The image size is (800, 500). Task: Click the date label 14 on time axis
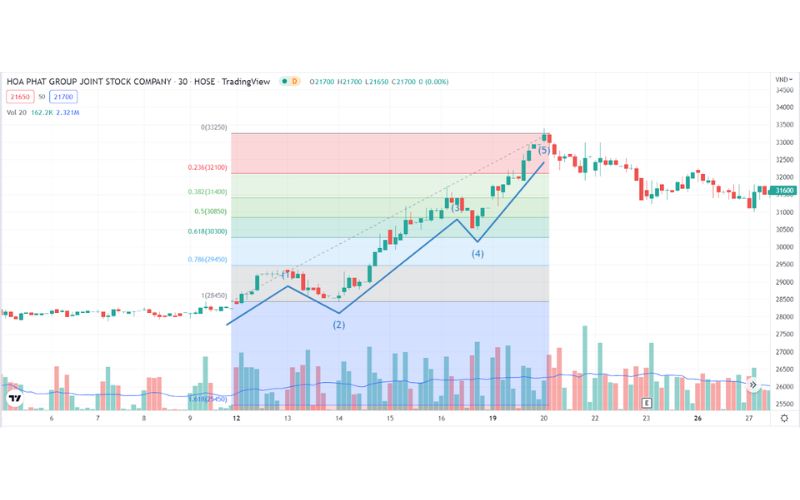pyautogui.click(x=339, y=418)
